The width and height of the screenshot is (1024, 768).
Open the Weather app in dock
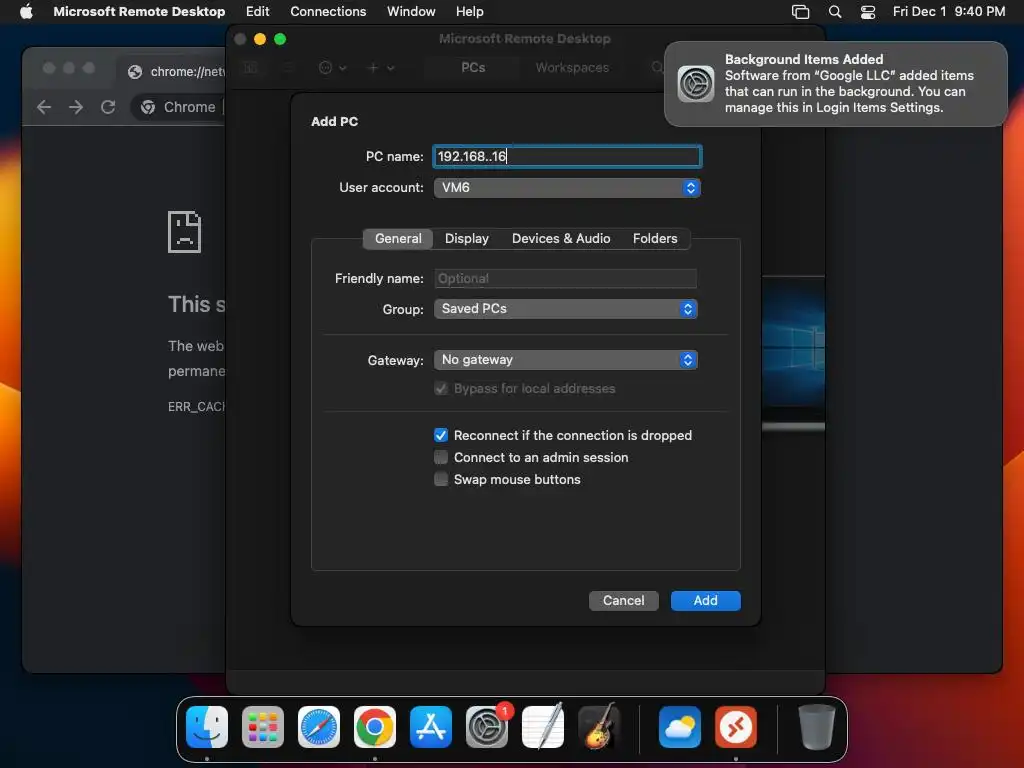point(679,727)
